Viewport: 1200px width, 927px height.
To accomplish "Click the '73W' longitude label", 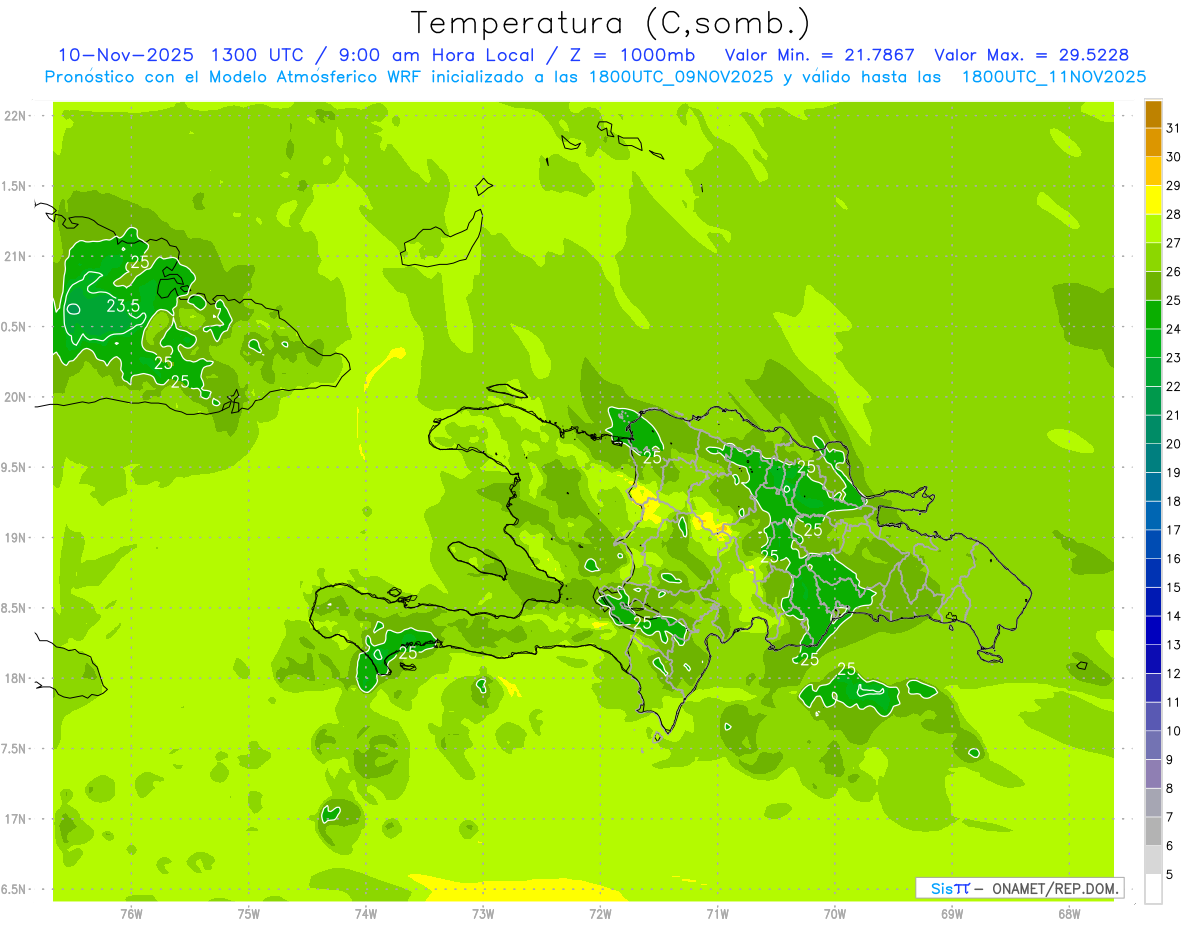I will point(483,913).
